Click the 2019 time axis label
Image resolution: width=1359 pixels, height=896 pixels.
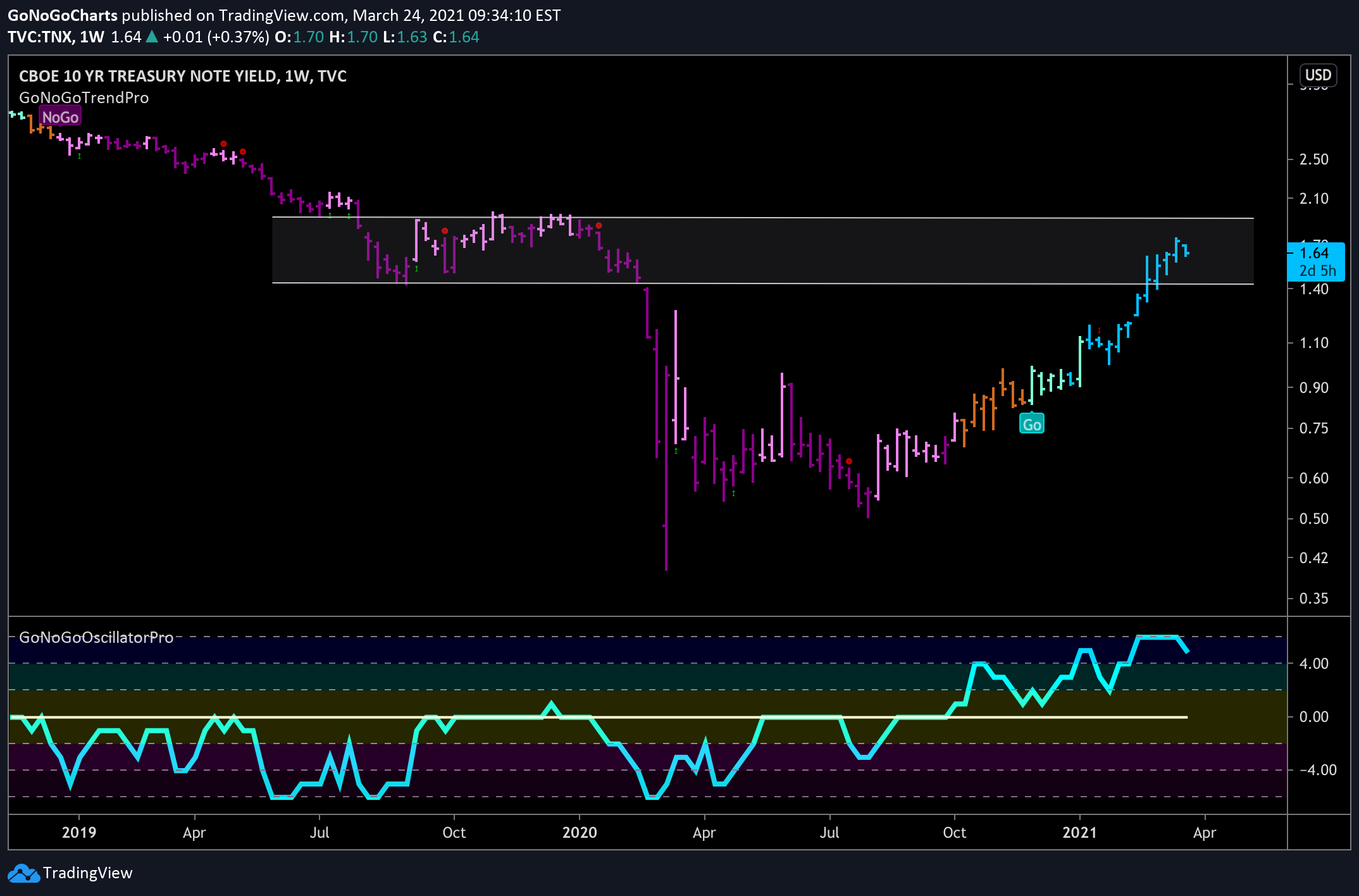[x=79, y=832]
